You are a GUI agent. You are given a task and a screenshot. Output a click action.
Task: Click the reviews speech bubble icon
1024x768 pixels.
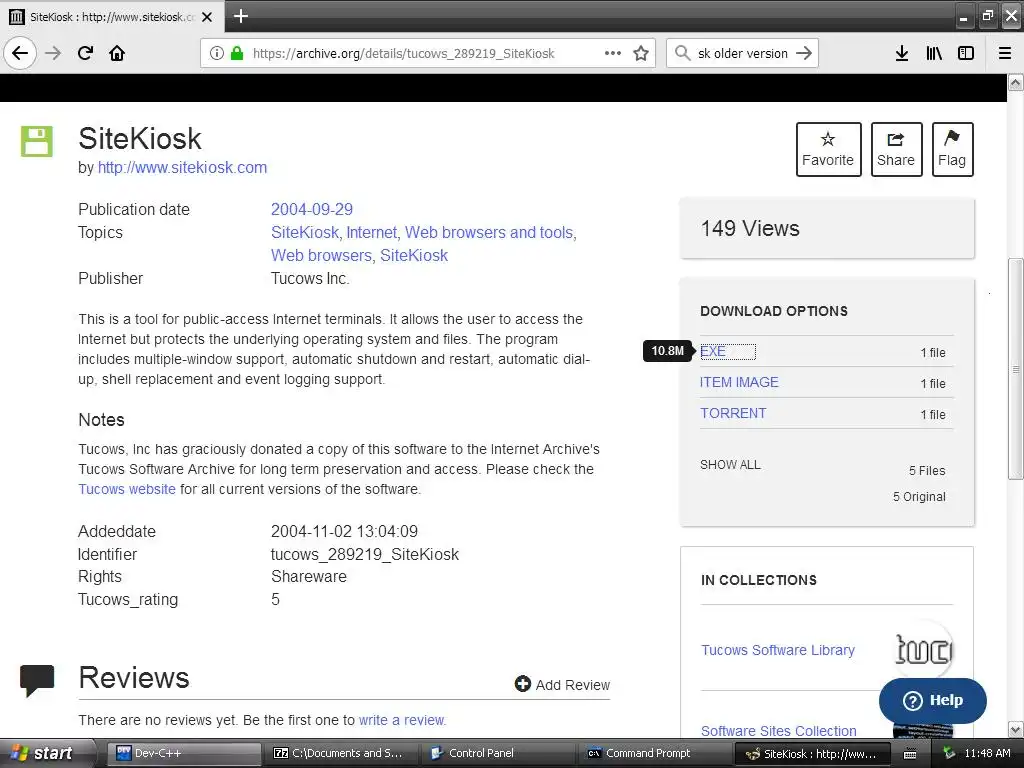[x=37, y=680]
